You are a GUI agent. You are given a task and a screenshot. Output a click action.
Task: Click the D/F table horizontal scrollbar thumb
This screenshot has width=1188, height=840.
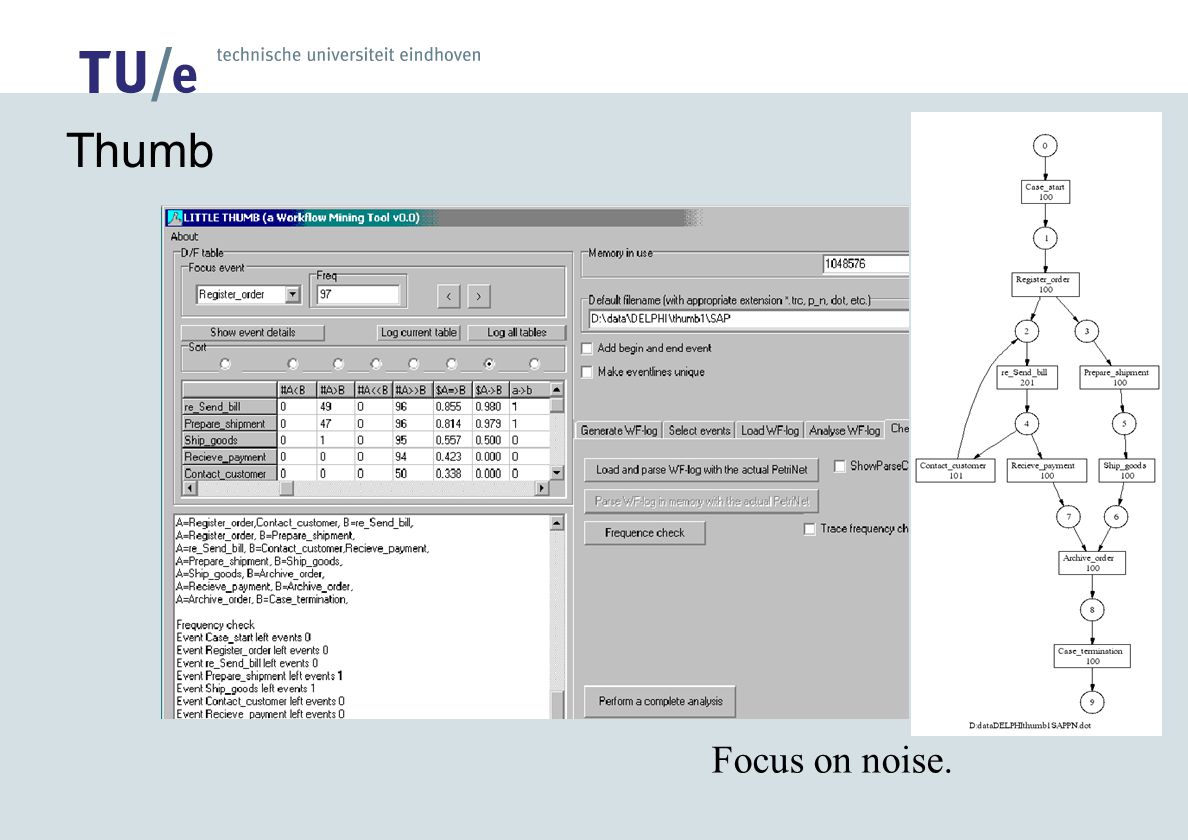(x=286, y=489)
